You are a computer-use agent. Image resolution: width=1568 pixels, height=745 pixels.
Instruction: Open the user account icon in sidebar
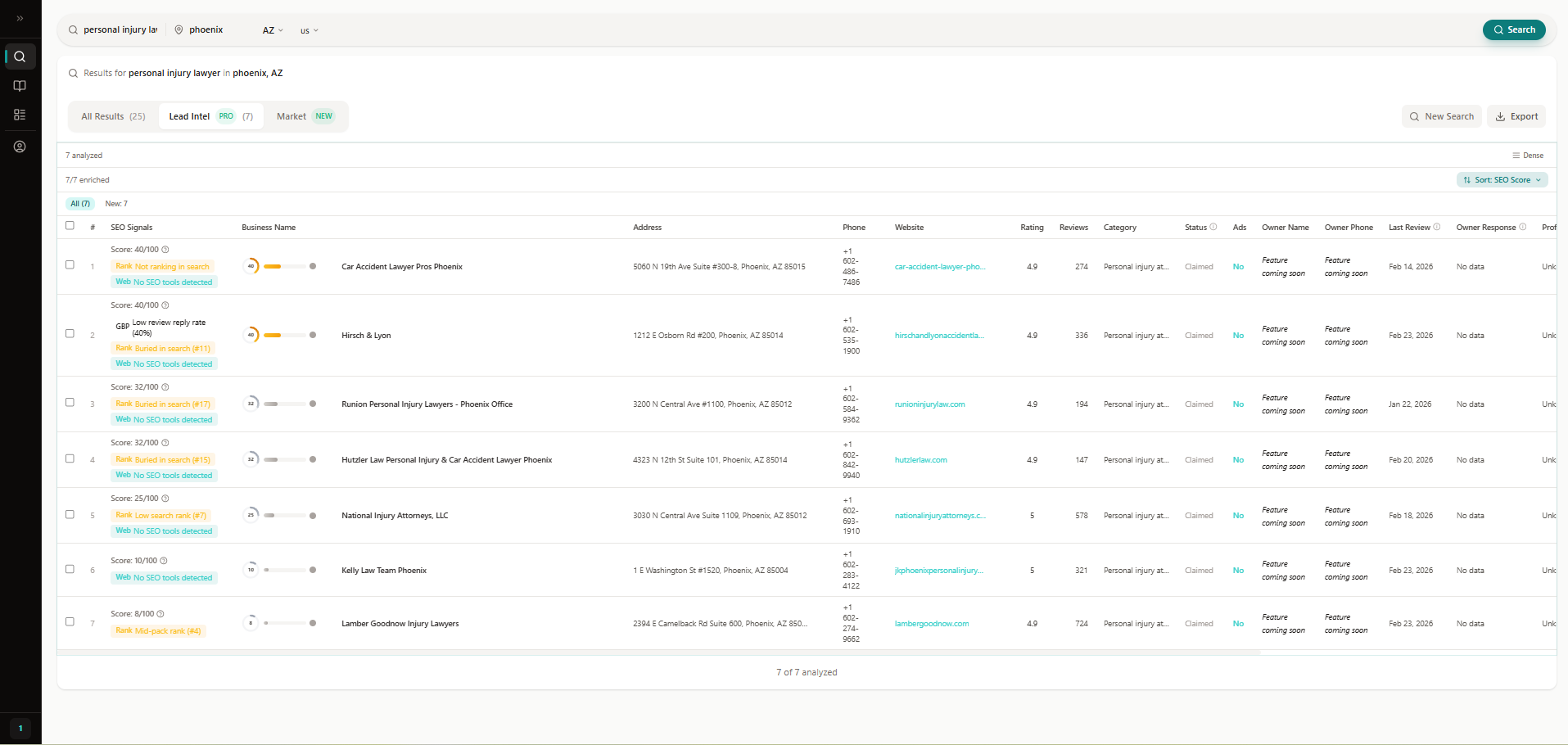point(20,147)
